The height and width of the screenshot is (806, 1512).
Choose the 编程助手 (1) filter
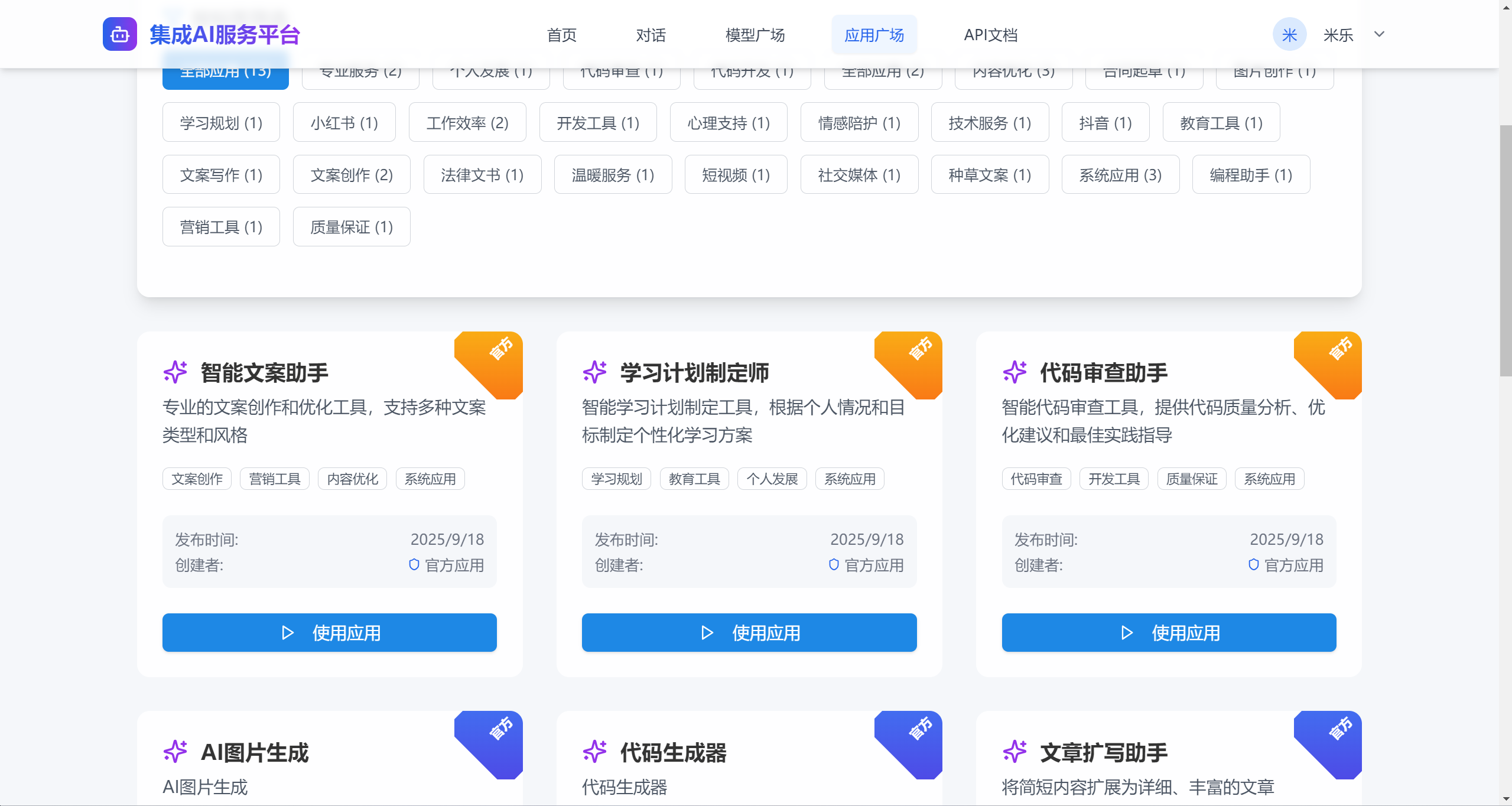(x=1251, y=174)
